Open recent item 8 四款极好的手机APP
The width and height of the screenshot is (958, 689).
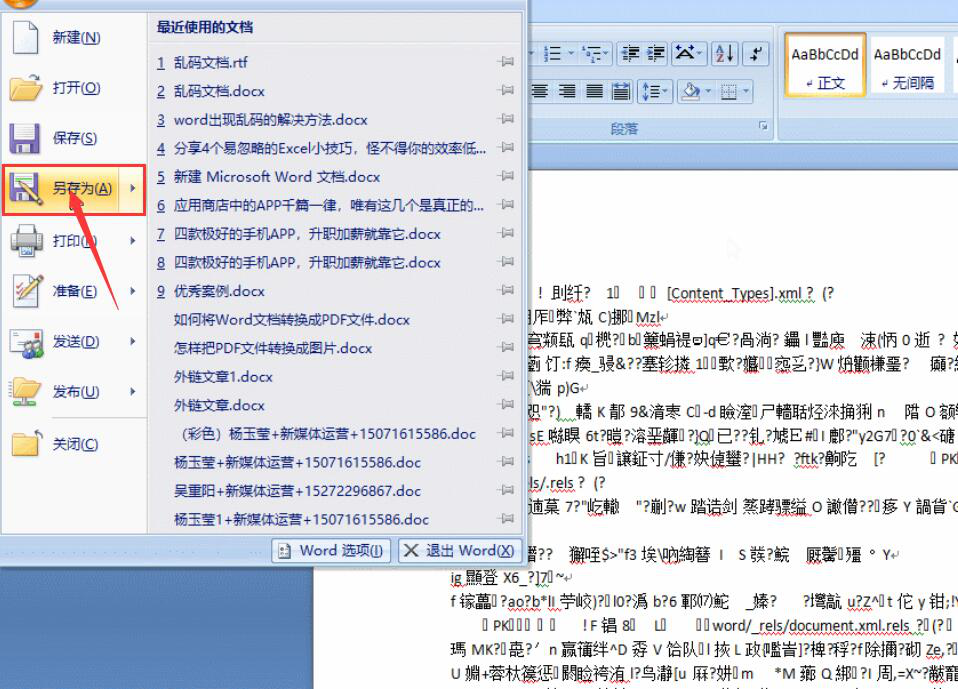point(299,263)
